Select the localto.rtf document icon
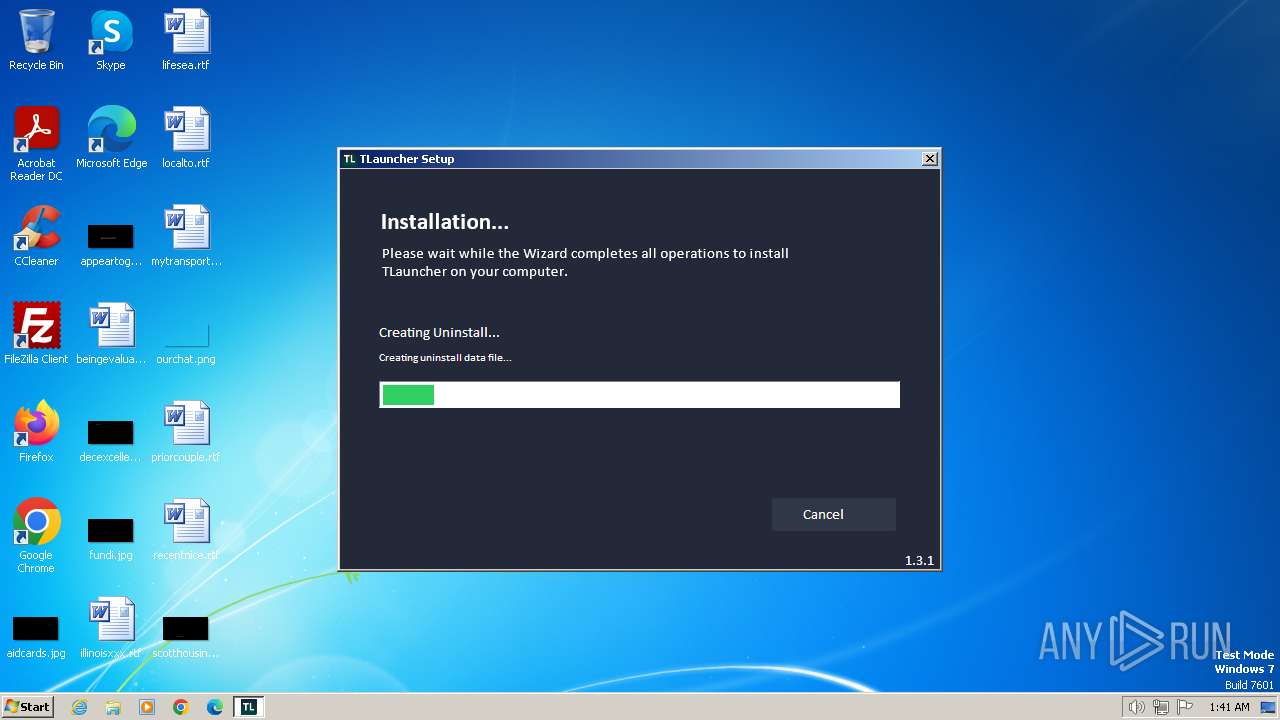Image resolution: width=1280 pixels, height=720 pixels. point(186,138)
